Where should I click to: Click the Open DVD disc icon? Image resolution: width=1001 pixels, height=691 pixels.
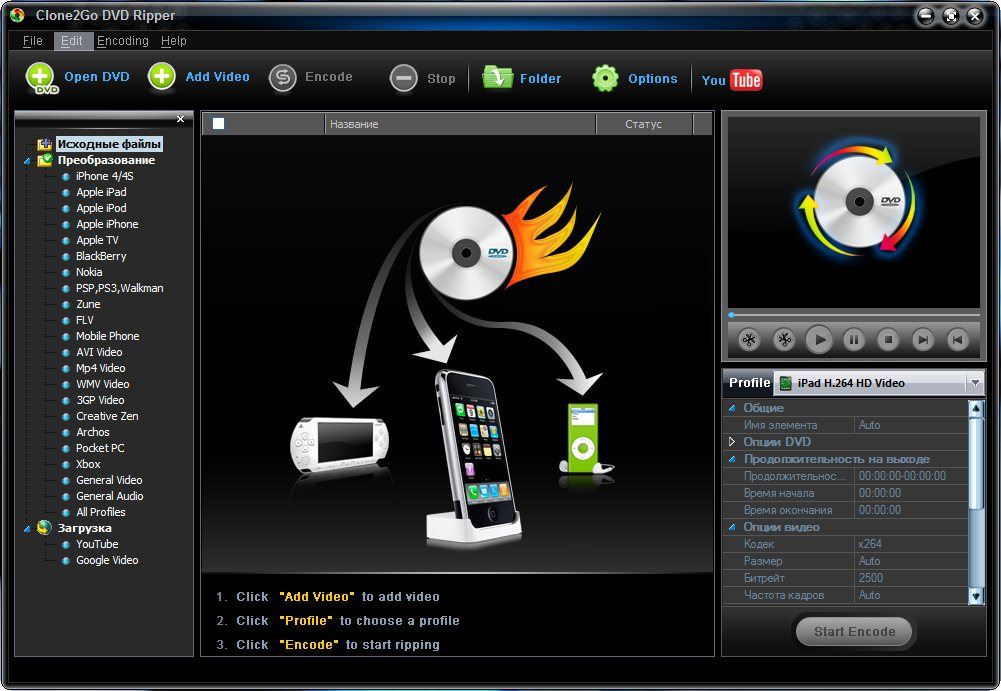(x=41, y=78)
